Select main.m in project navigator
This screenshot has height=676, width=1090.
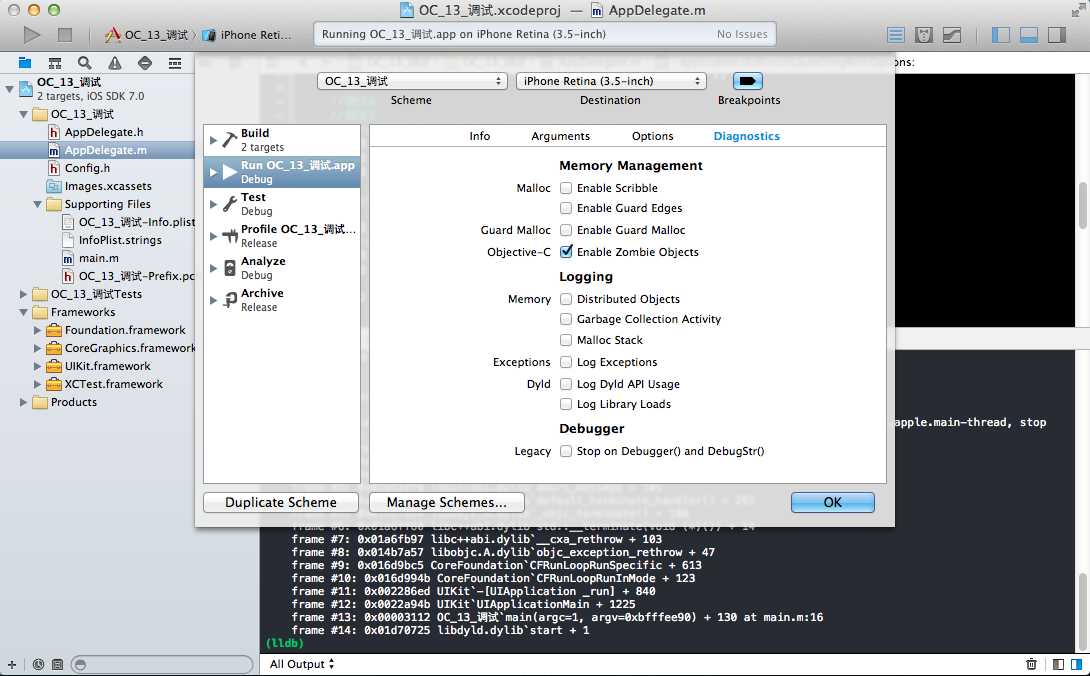[x=97, y=258]
